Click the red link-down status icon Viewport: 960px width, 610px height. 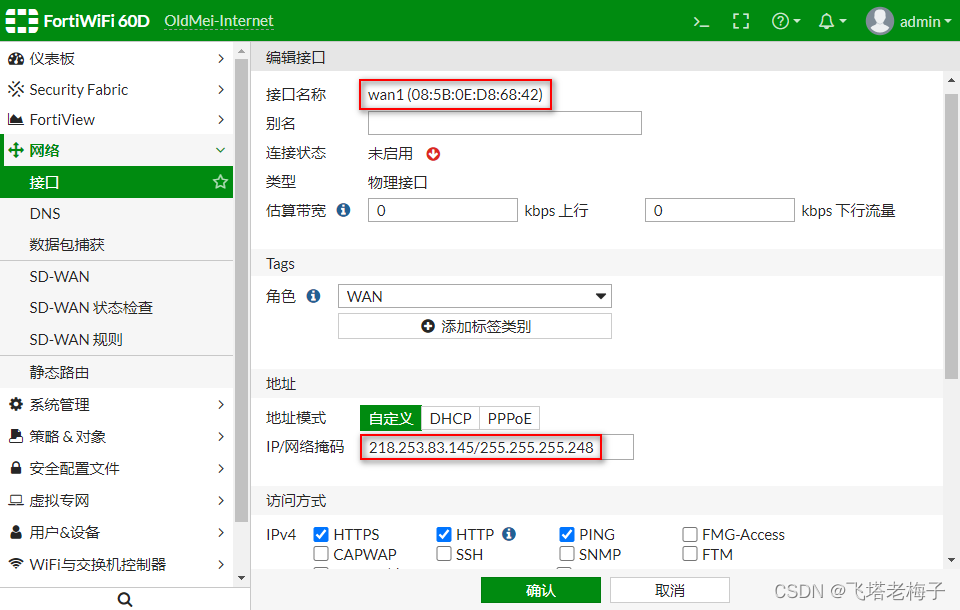pyautogui.click(x=433, y=154)
